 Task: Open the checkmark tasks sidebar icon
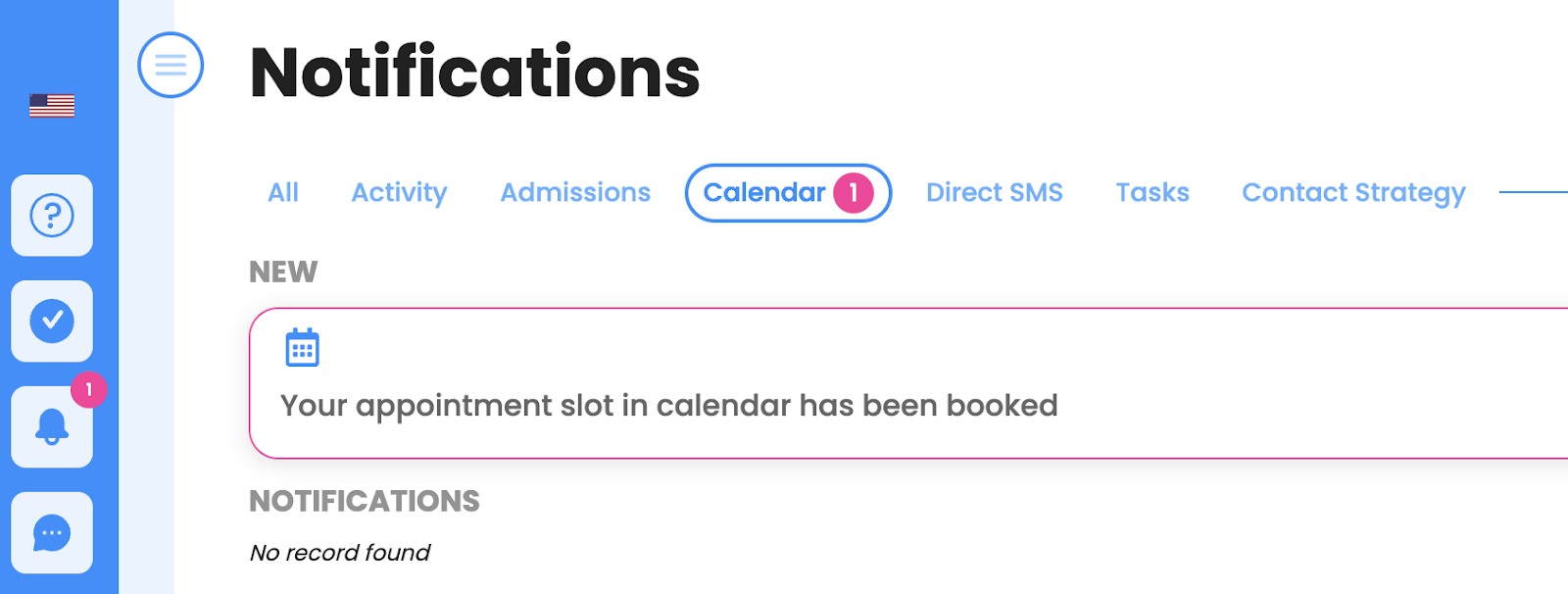tap(52, 321)
